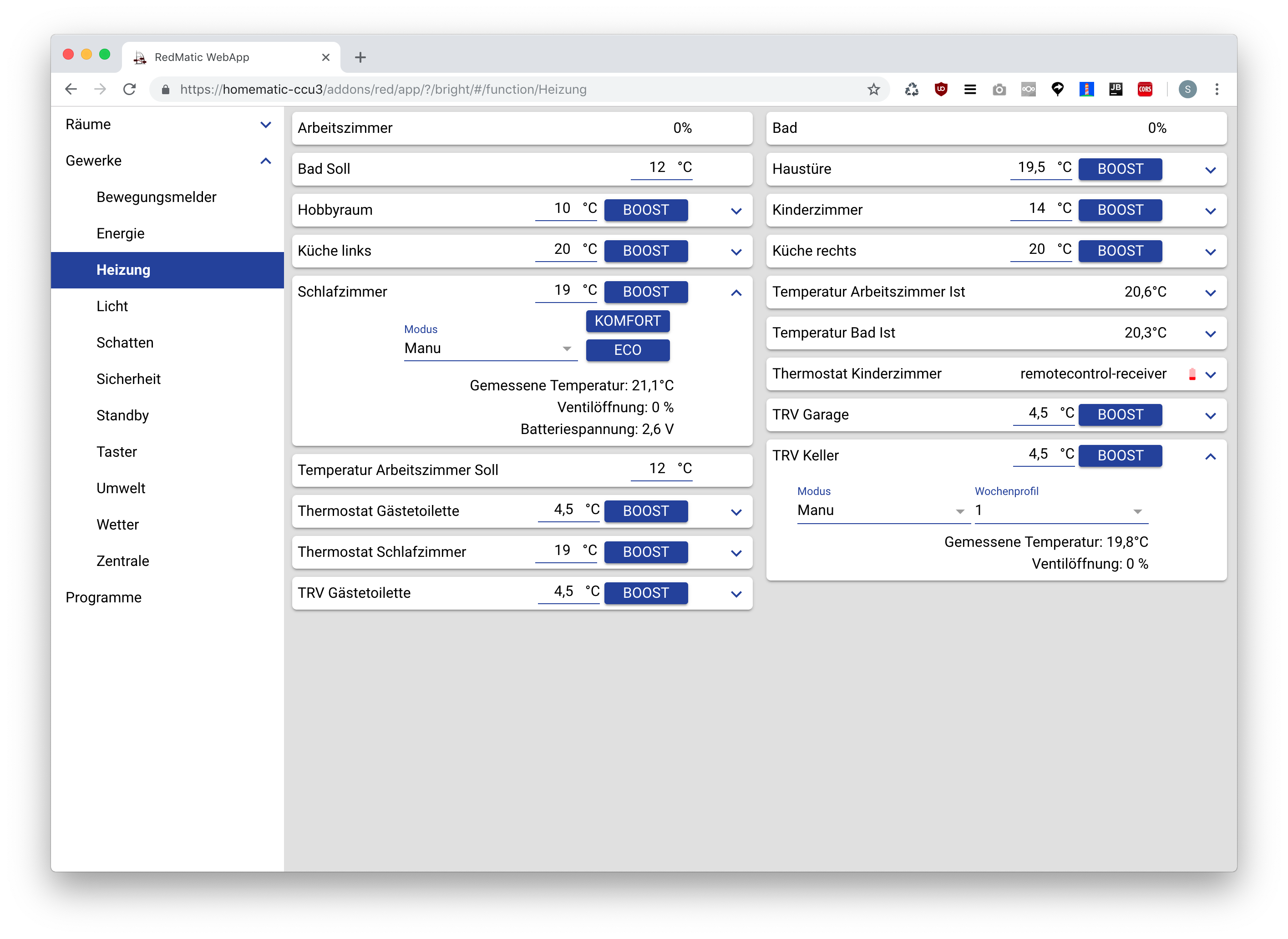This screenshot has height=939, width=1288.
Task: Open the user profile avatar S
Action: 1187,89
